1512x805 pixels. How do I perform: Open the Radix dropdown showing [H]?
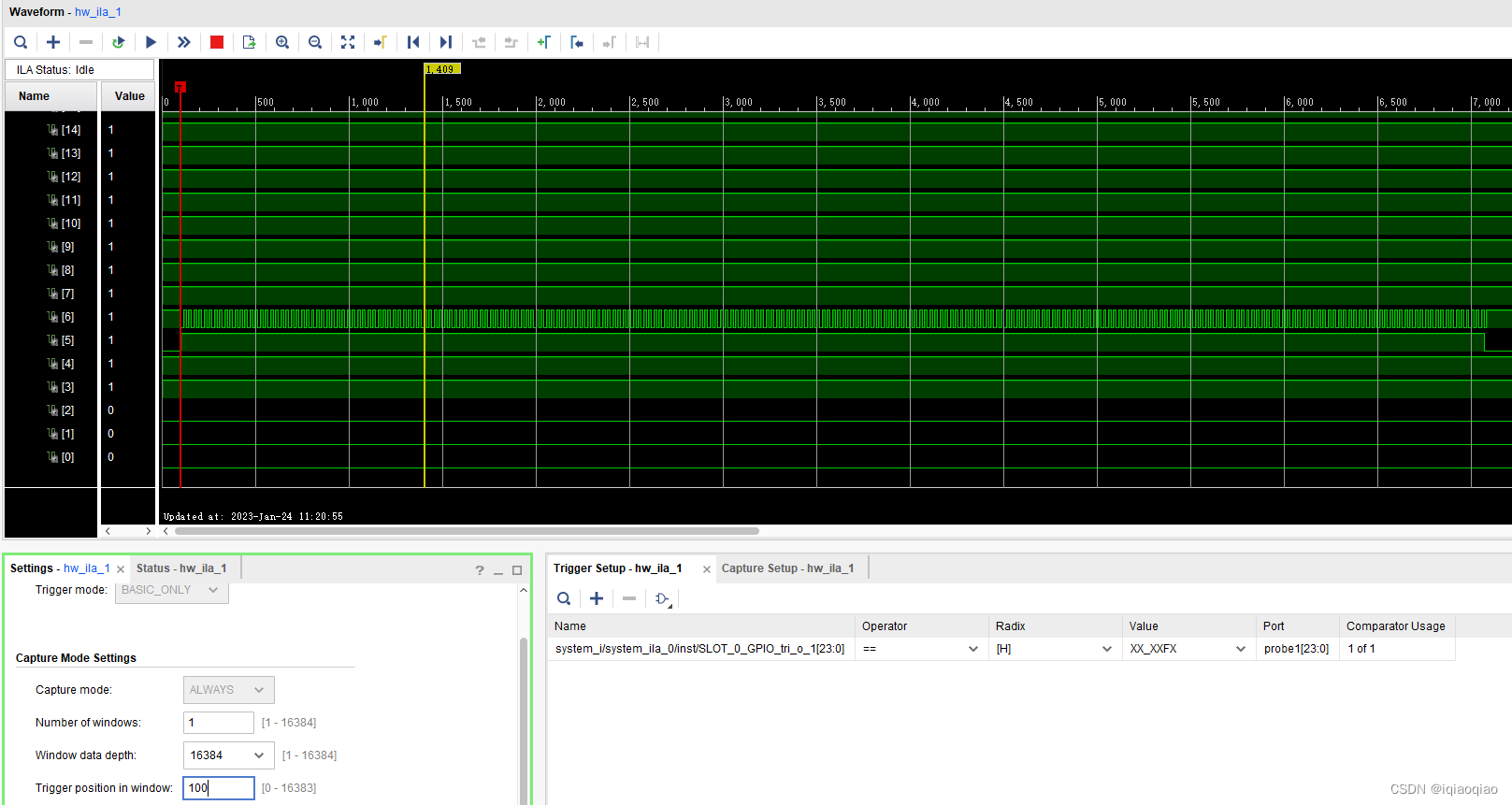[x=1055, y=649]
